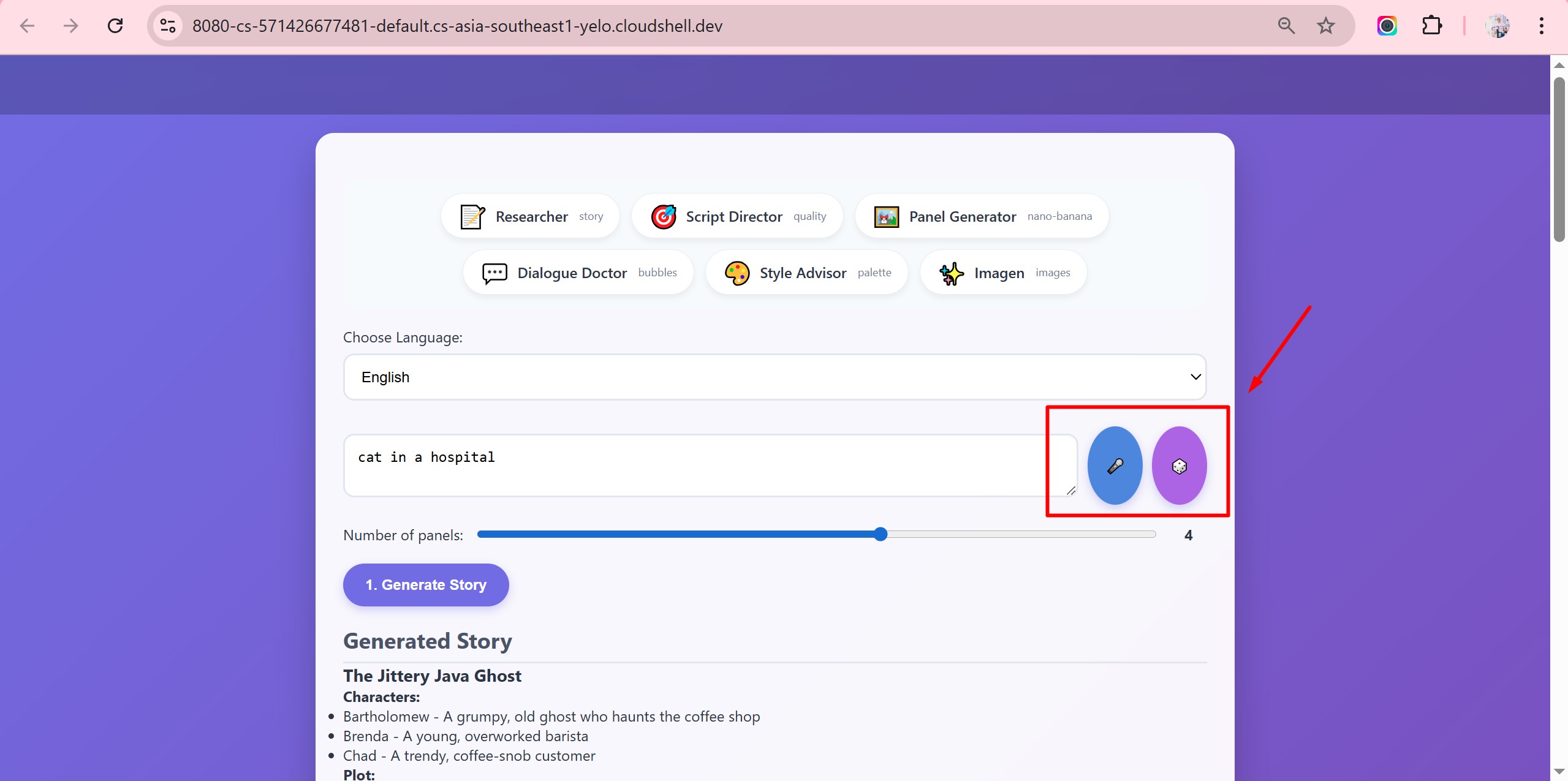The height and width of the screenshot is (781, 1568).
Task: Click the Script Director target icon
Action: pos(664,217)
